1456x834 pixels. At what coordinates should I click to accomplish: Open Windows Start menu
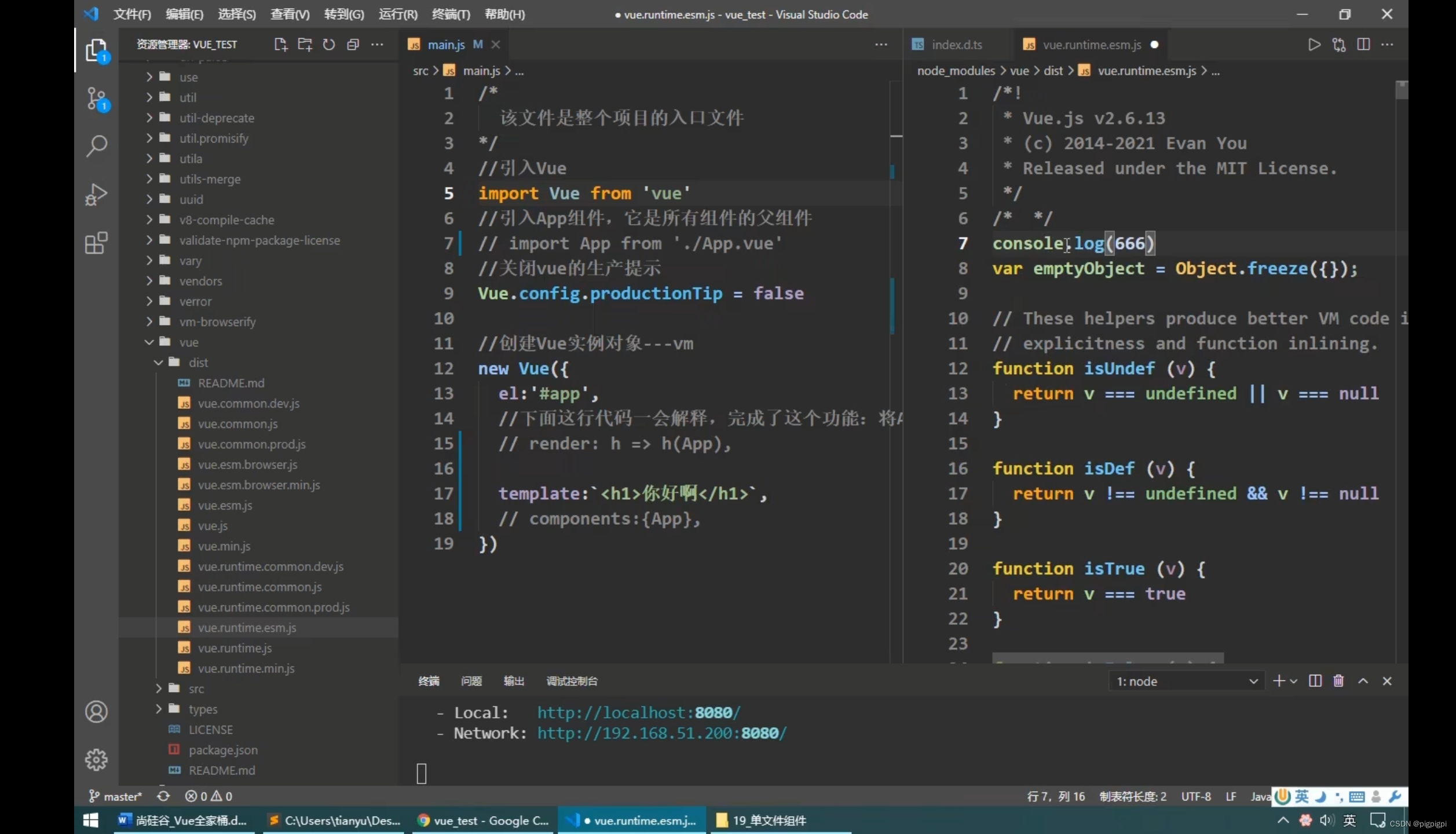(x=91, y=820)
